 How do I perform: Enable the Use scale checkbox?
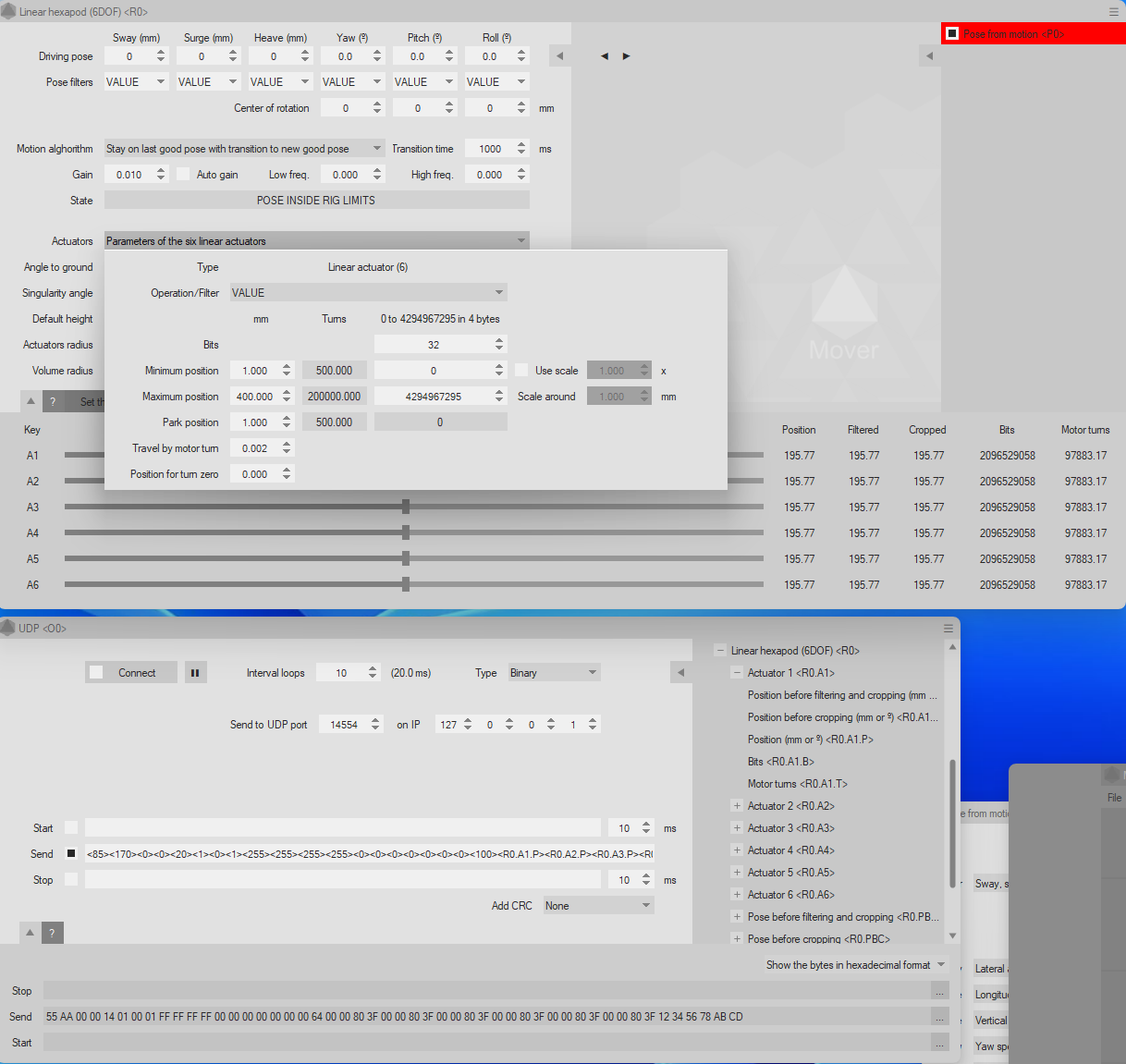pyautogui.click(x=523, y=369)
